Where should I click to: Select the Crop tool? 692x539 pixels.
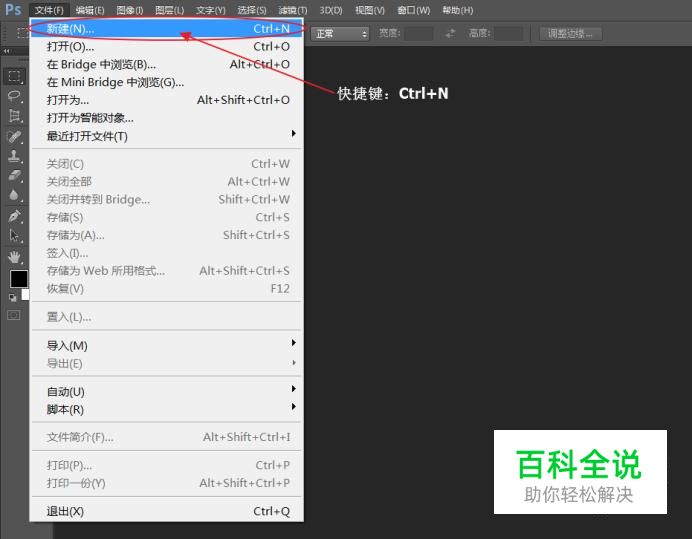tap(14, 116)
